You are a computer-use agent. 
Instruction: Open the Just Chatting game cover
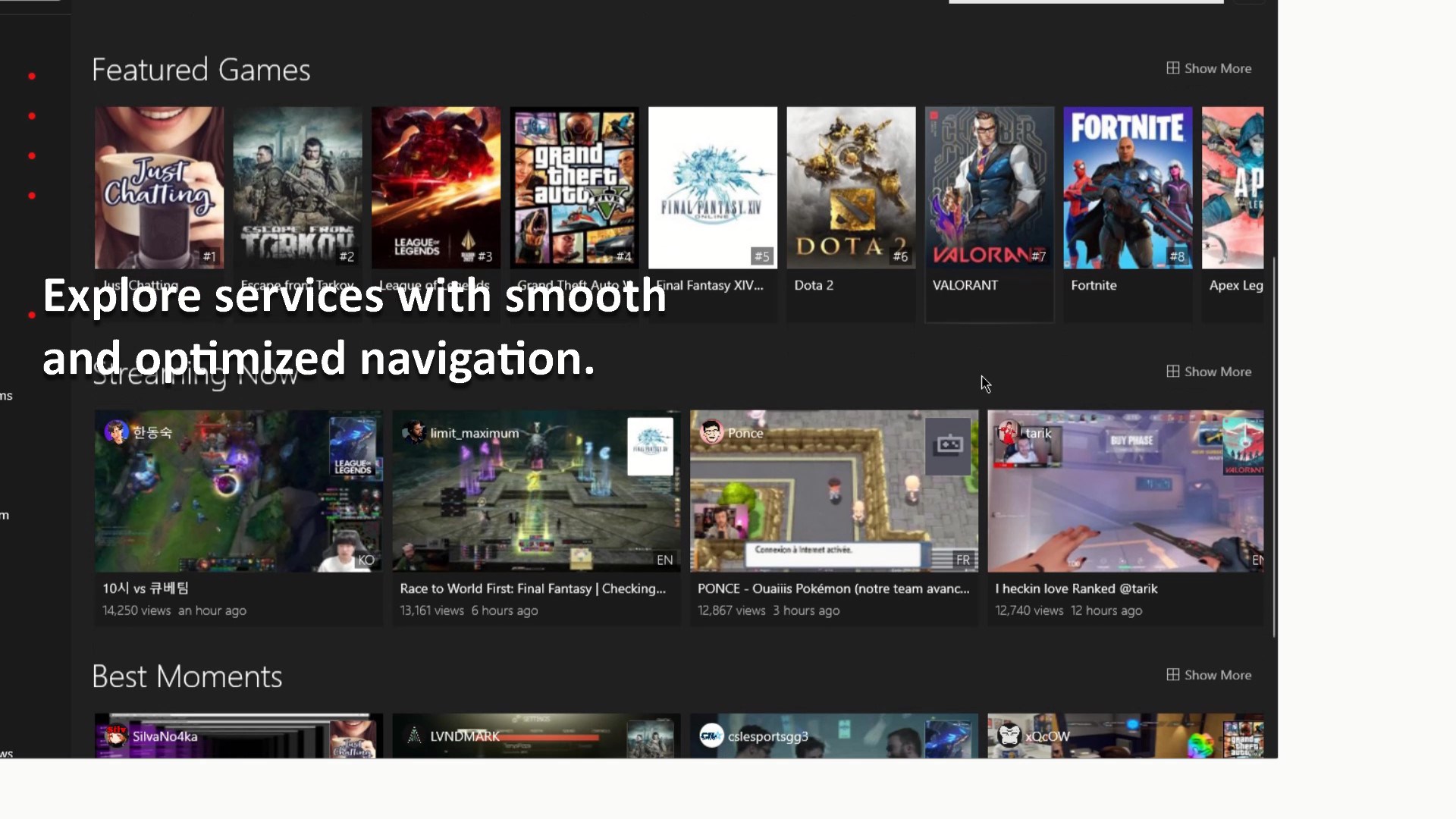(x=159, y=187)
